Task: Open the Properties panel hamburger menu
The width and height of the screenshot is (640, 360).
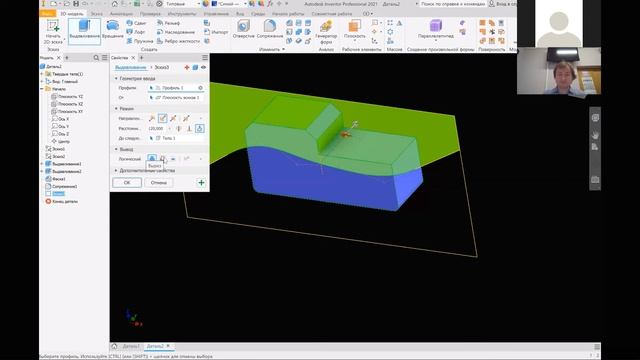Action: [205, 58]
